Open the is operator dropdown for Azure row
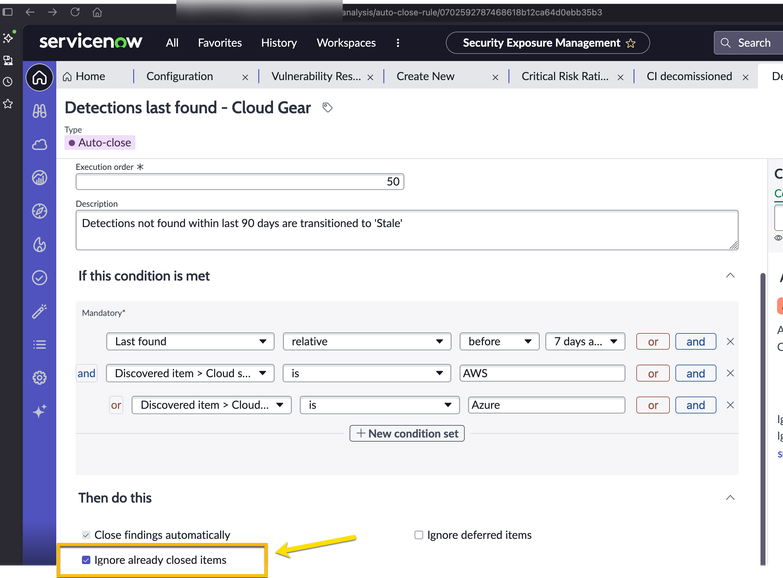 tap(380, 405)
